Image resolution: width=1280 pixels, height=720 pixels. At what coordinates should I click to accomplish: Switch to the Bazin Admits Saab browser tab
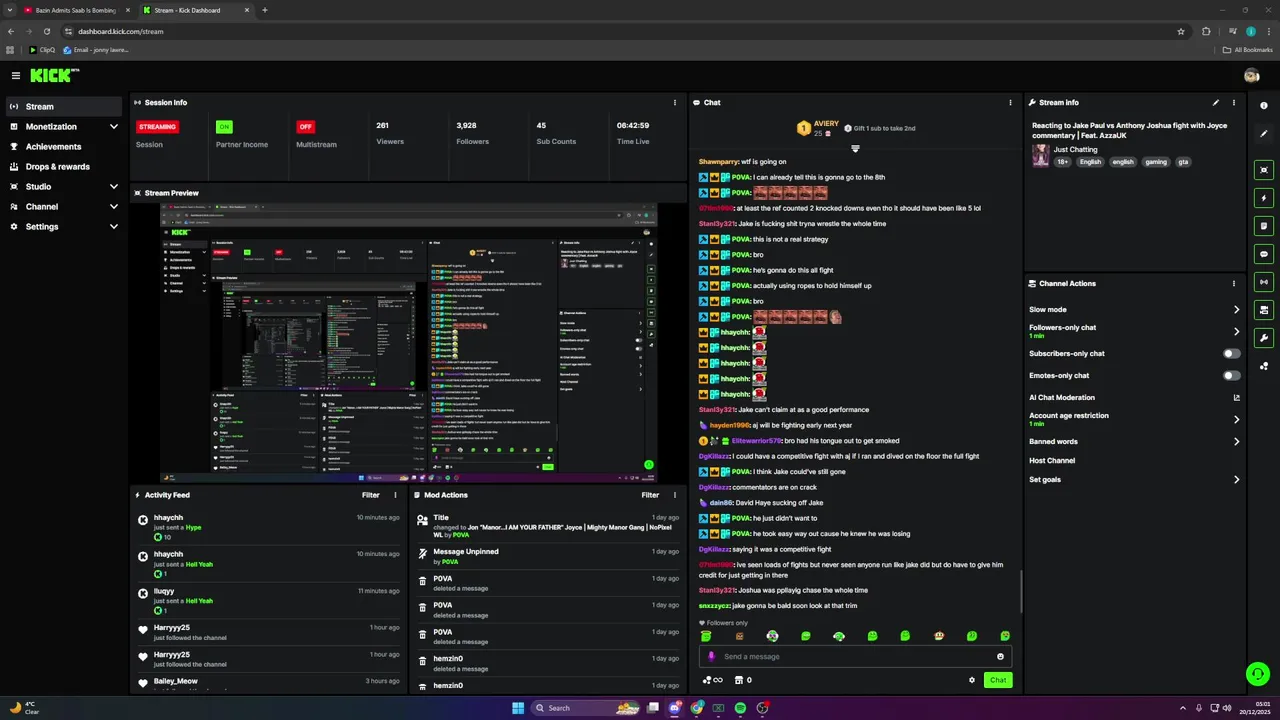click(x=75, y=10)
